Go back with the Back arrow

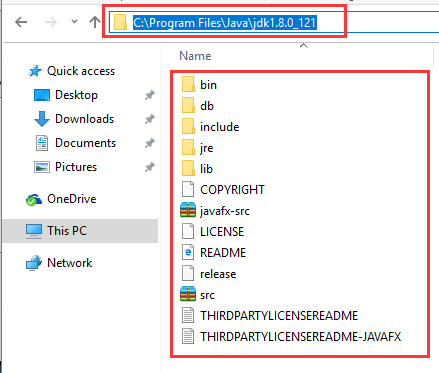coord(21,22)
